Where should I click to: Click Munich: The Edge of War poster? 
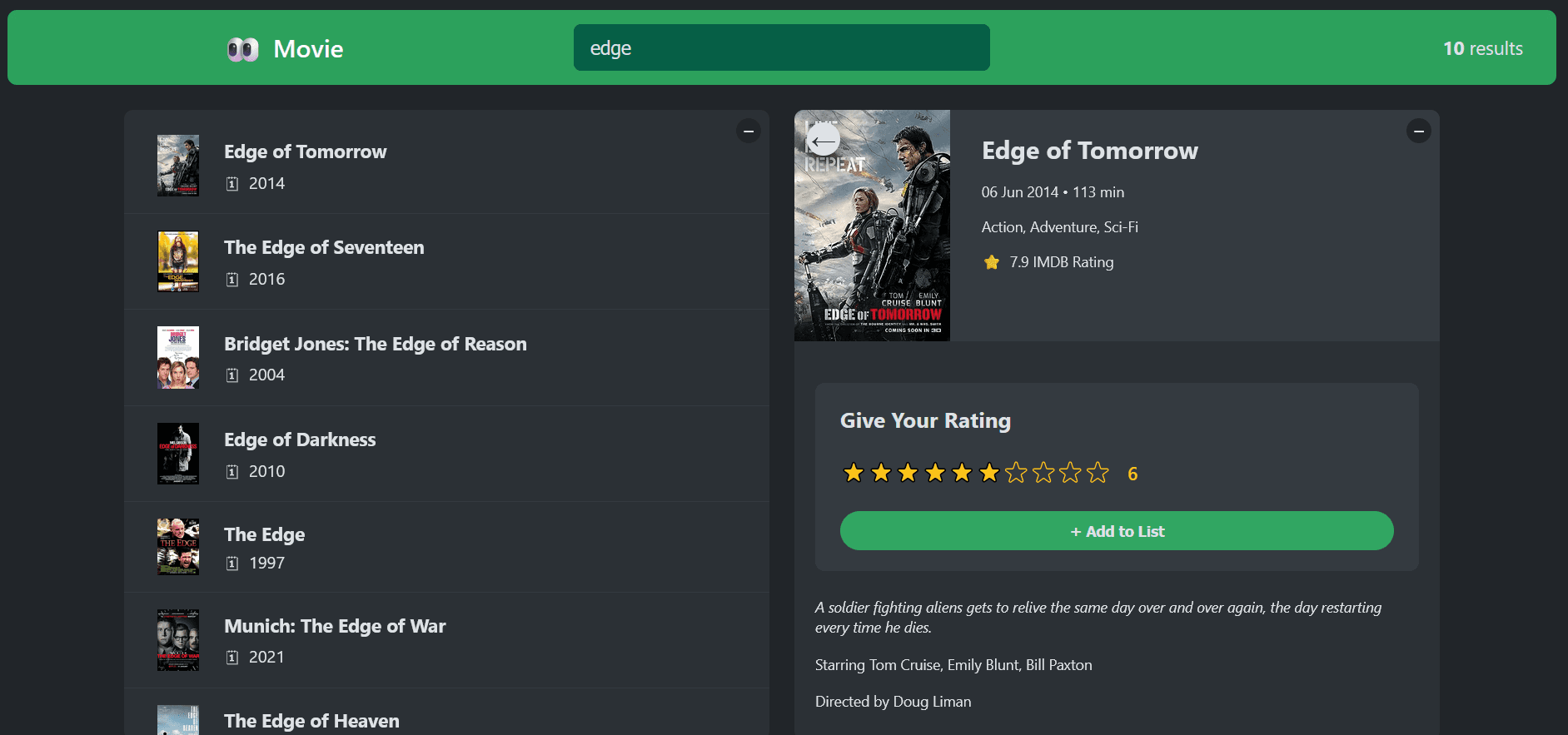click(178, 640)
